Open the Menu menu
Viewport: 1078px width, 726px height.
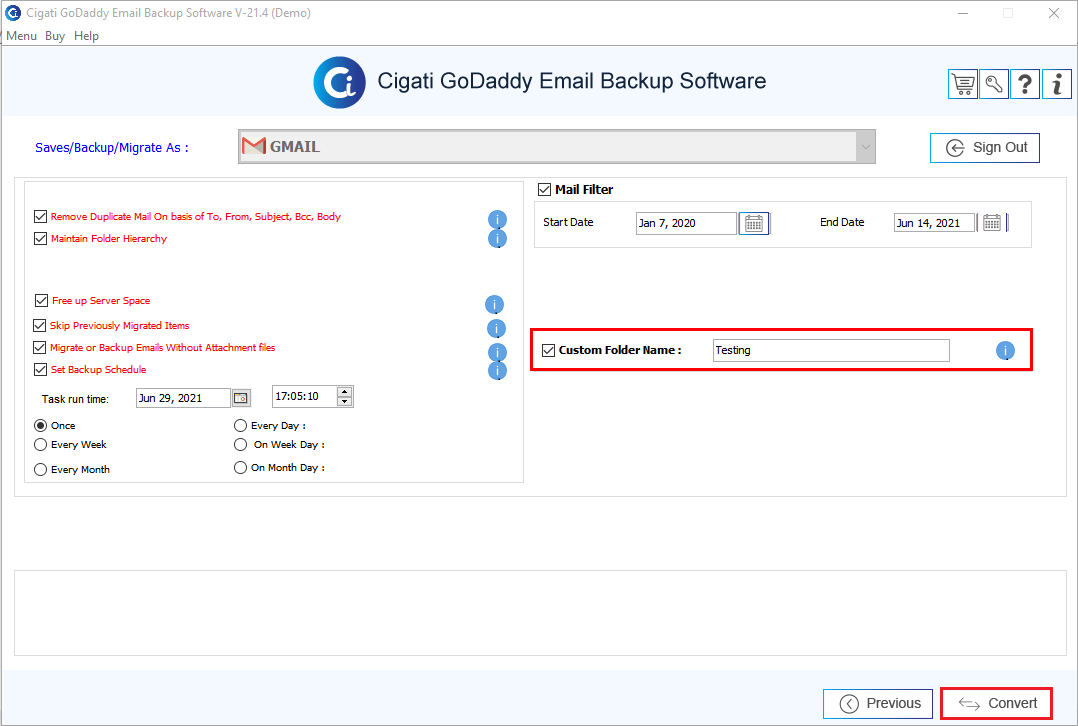[x=21, y=36]
